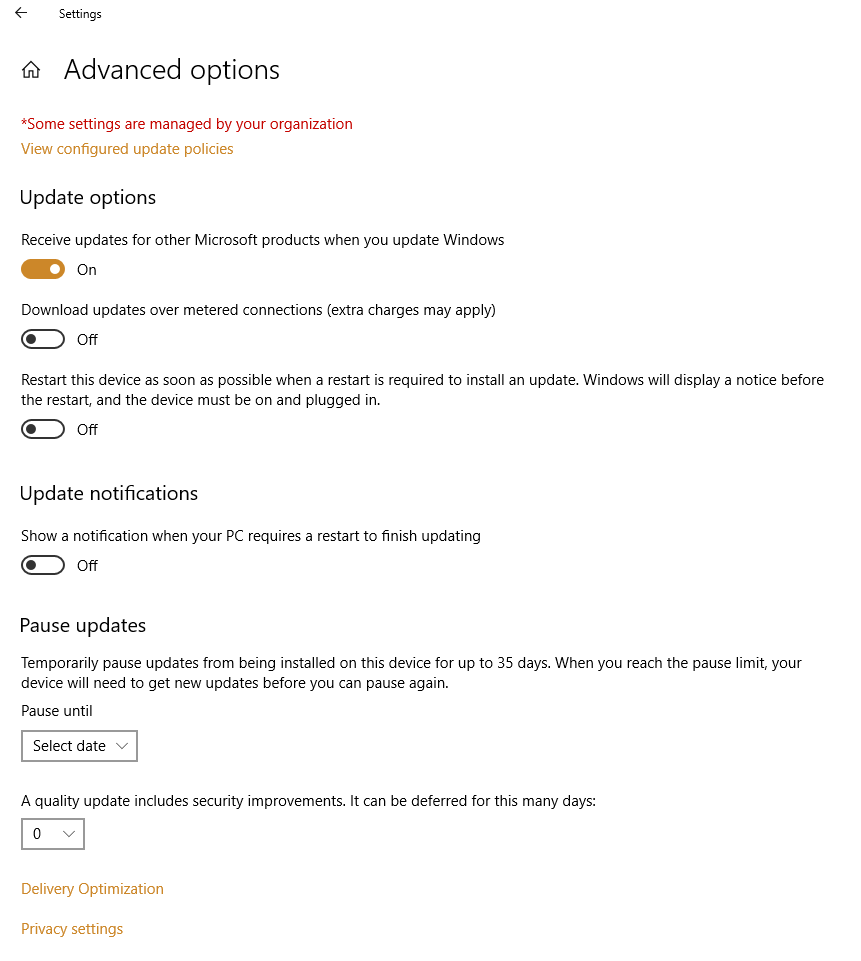861x961 pixels.
Task: Click the Settings window title text
Action: click(80, 14)
